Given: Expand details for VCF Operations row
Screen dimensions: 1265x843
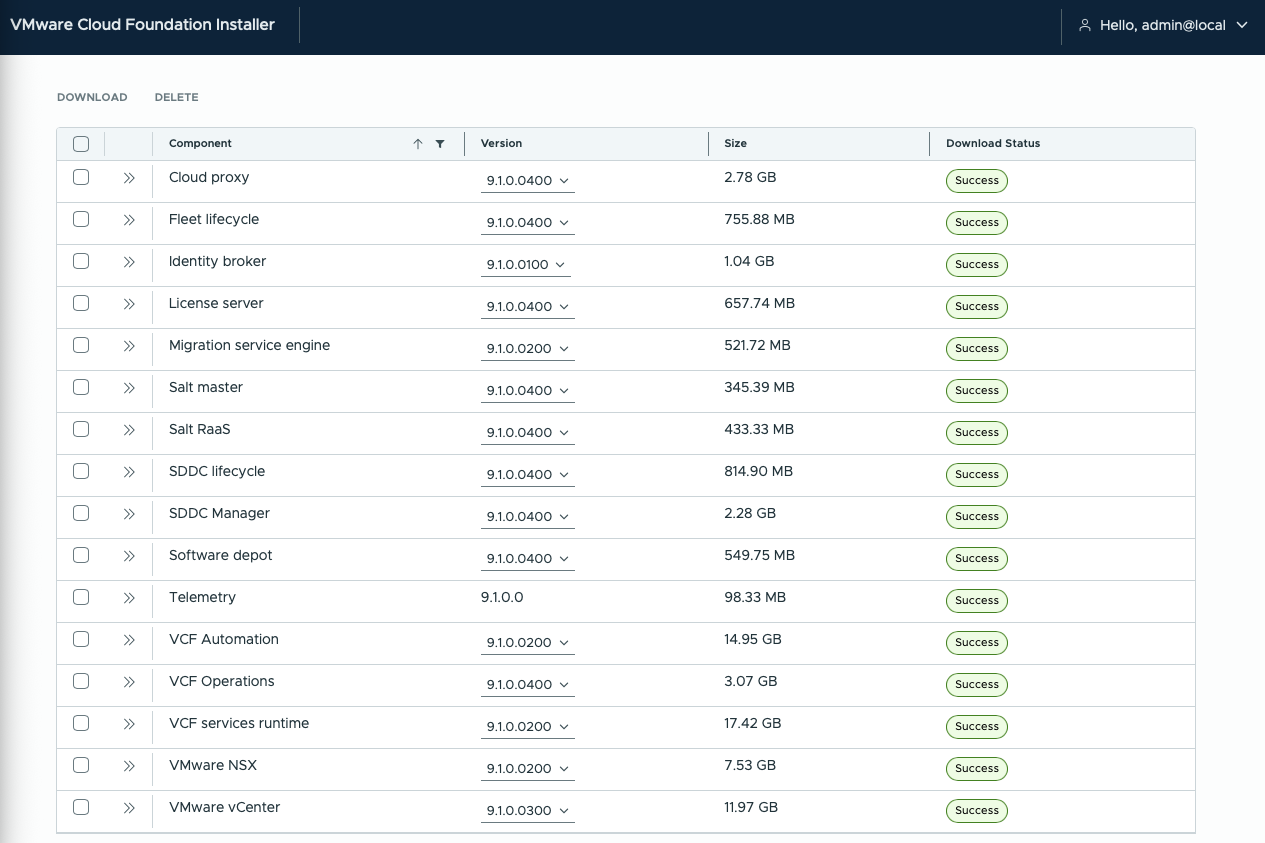Looking at the screenshot, I should [129, 682].
